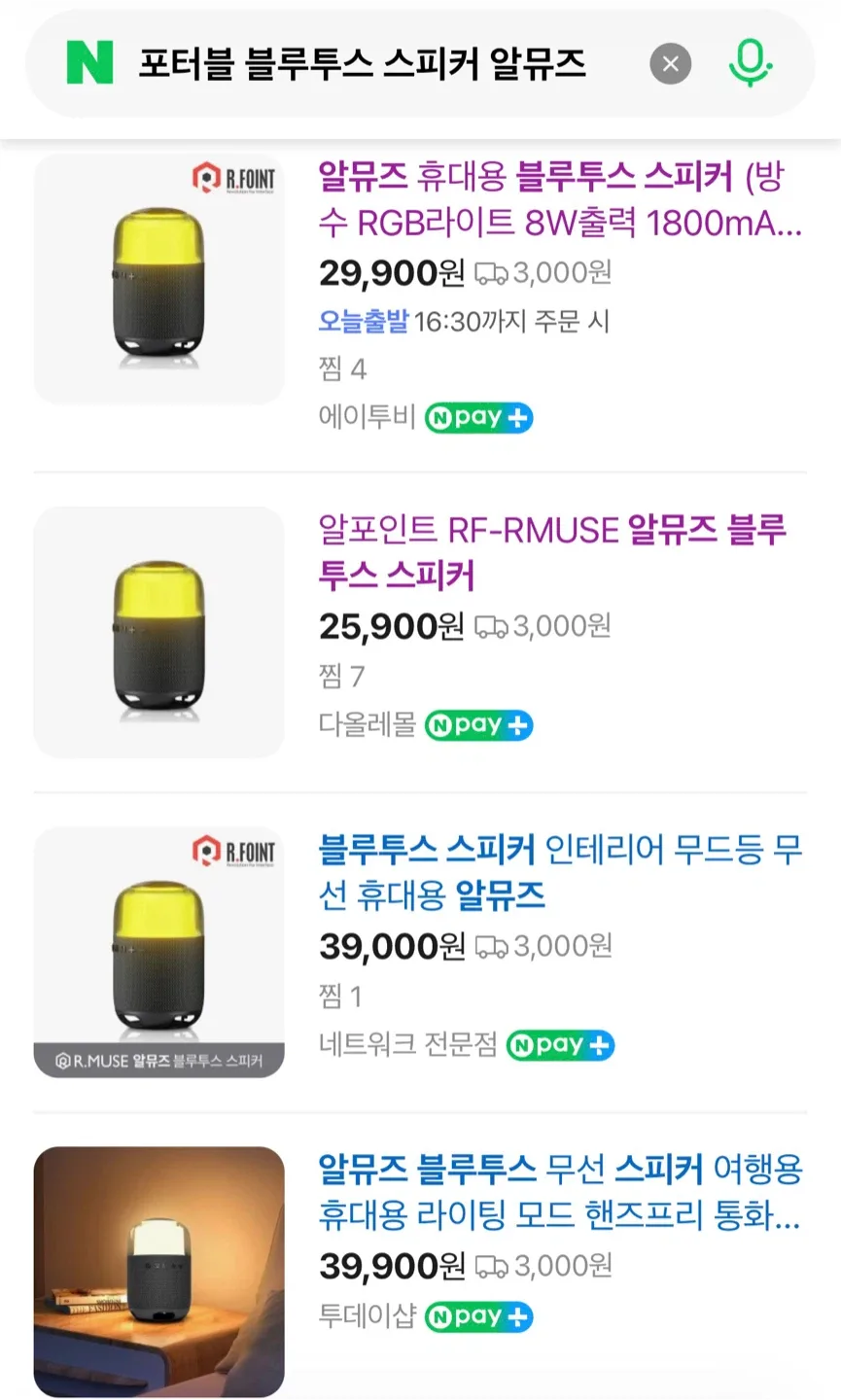
Task: Tap the 25,900원 speaker thumbnail image
Action: tap(158, 632)
